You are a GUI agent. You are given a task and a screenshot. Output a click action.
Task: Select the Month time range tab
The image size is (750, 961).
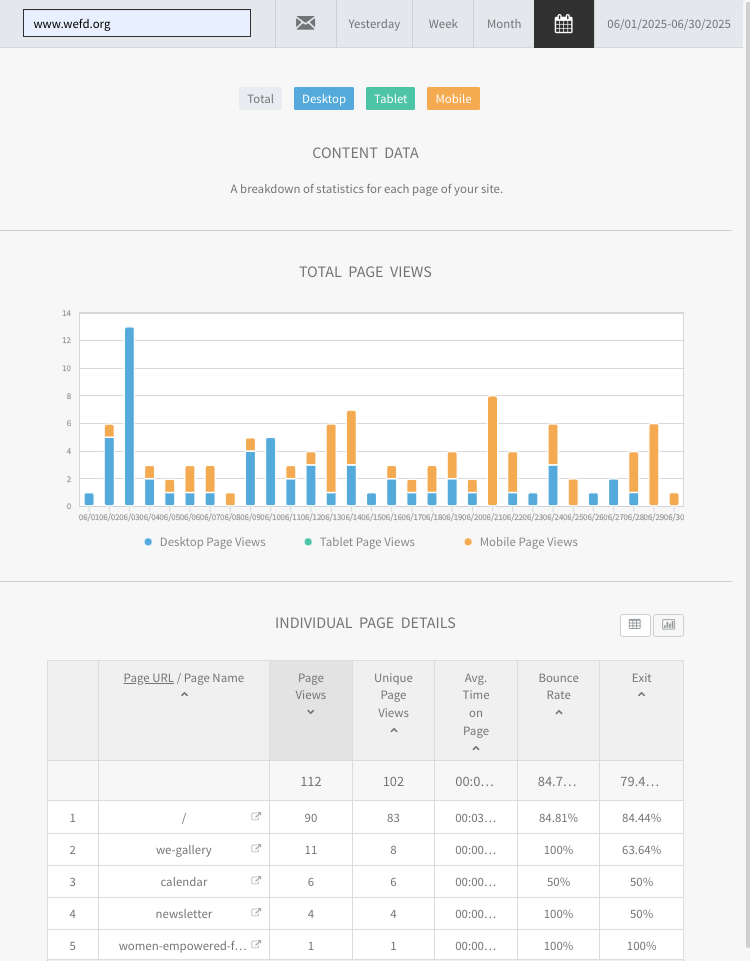(x=504, y=24)
